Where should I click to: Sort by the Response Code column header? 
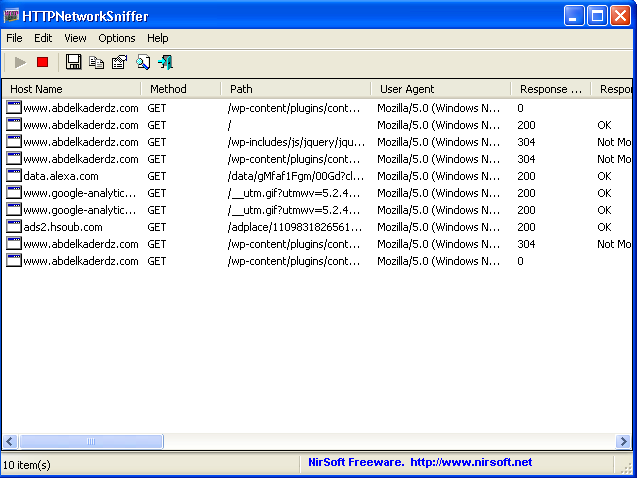click(x=550, y=89)
